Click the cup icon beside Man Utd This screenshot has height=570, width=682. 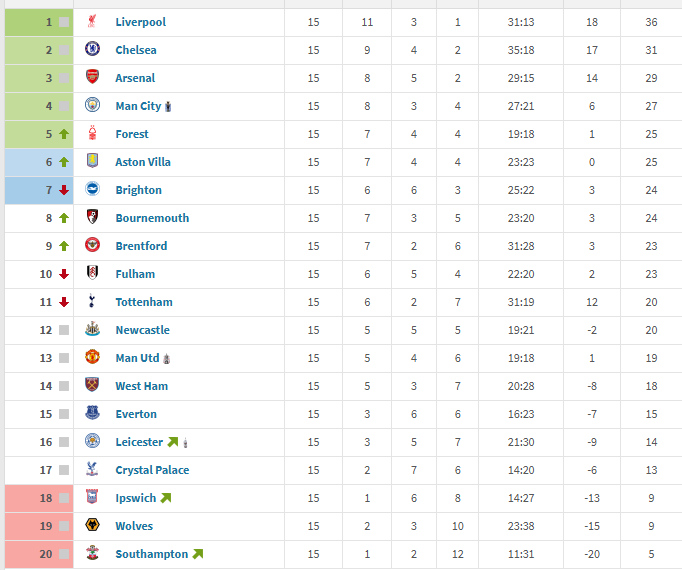[x=167, y=359]
